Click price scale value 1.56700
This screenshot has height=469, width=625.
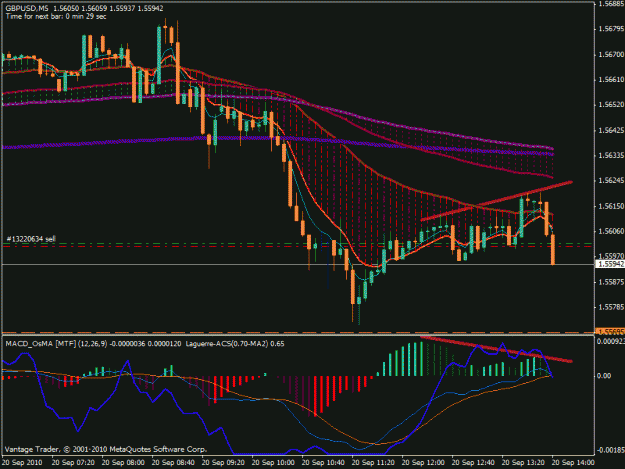click(611, 54)
